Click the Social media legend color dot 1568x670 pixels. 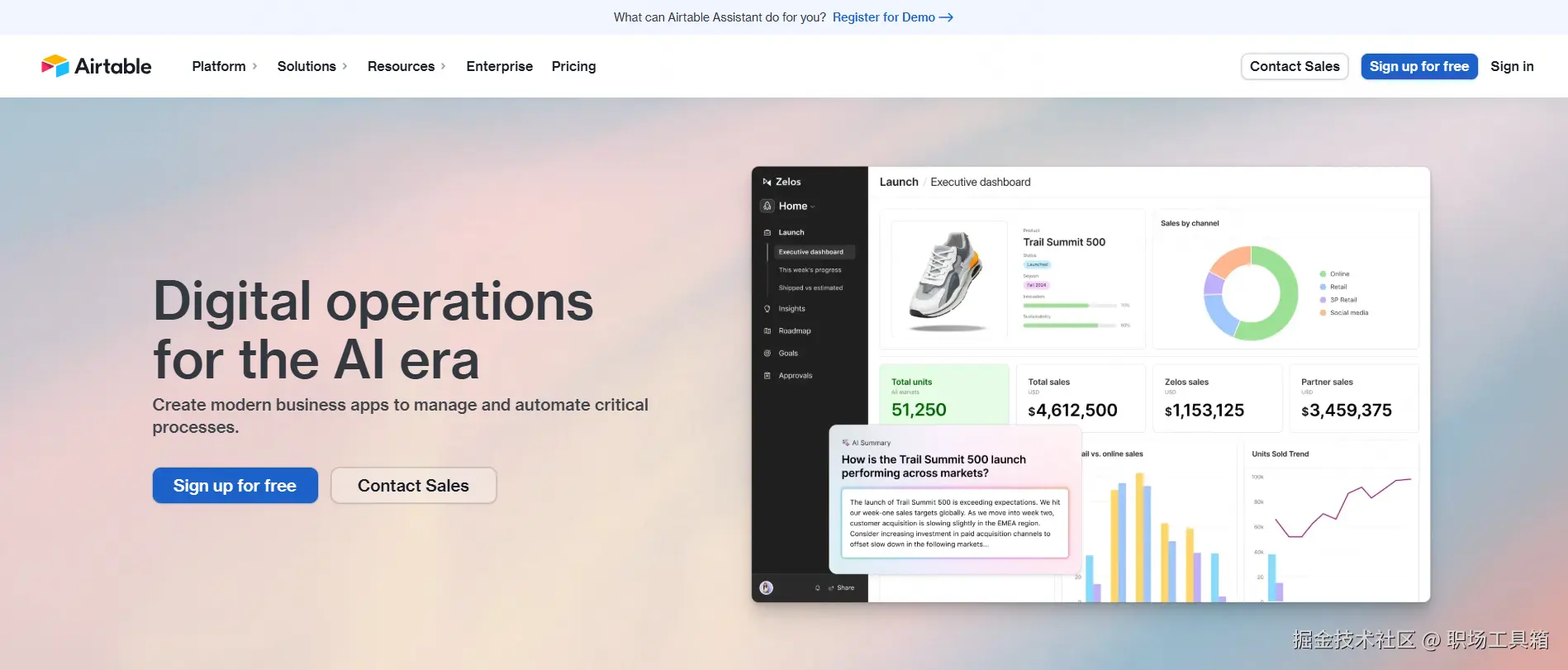tap(1323, 313)
